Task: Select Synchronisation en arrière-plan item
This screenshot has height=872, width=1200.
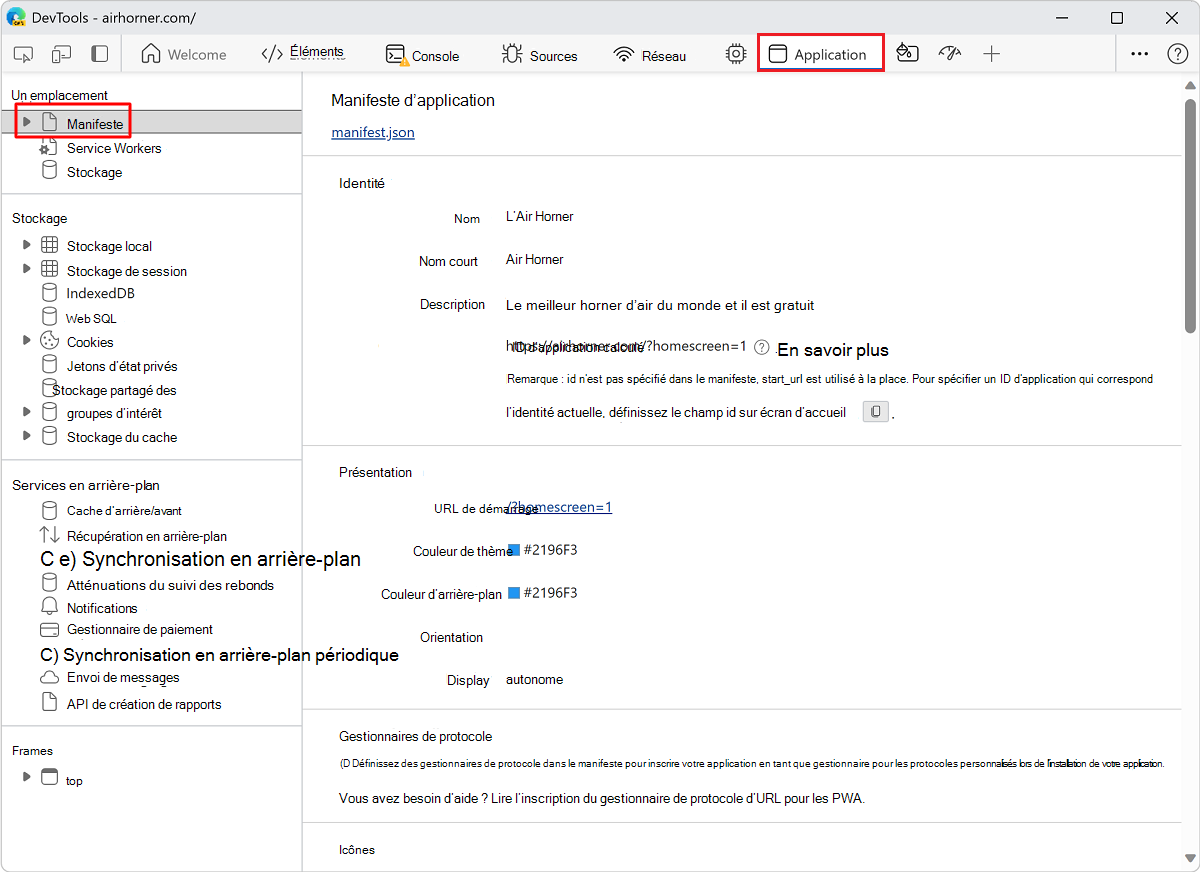Action: tap(200, 559)
